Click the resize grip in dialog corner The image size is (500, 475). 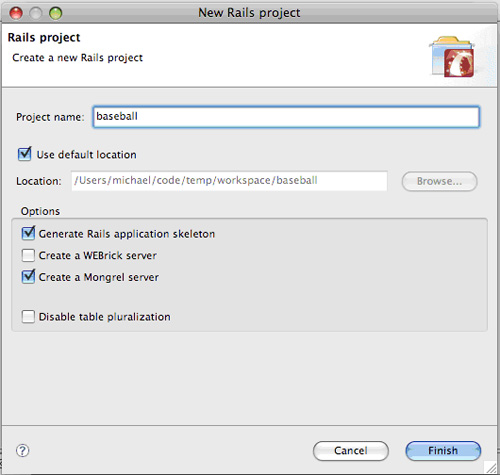pyautogui.click(x=490, y=467)
